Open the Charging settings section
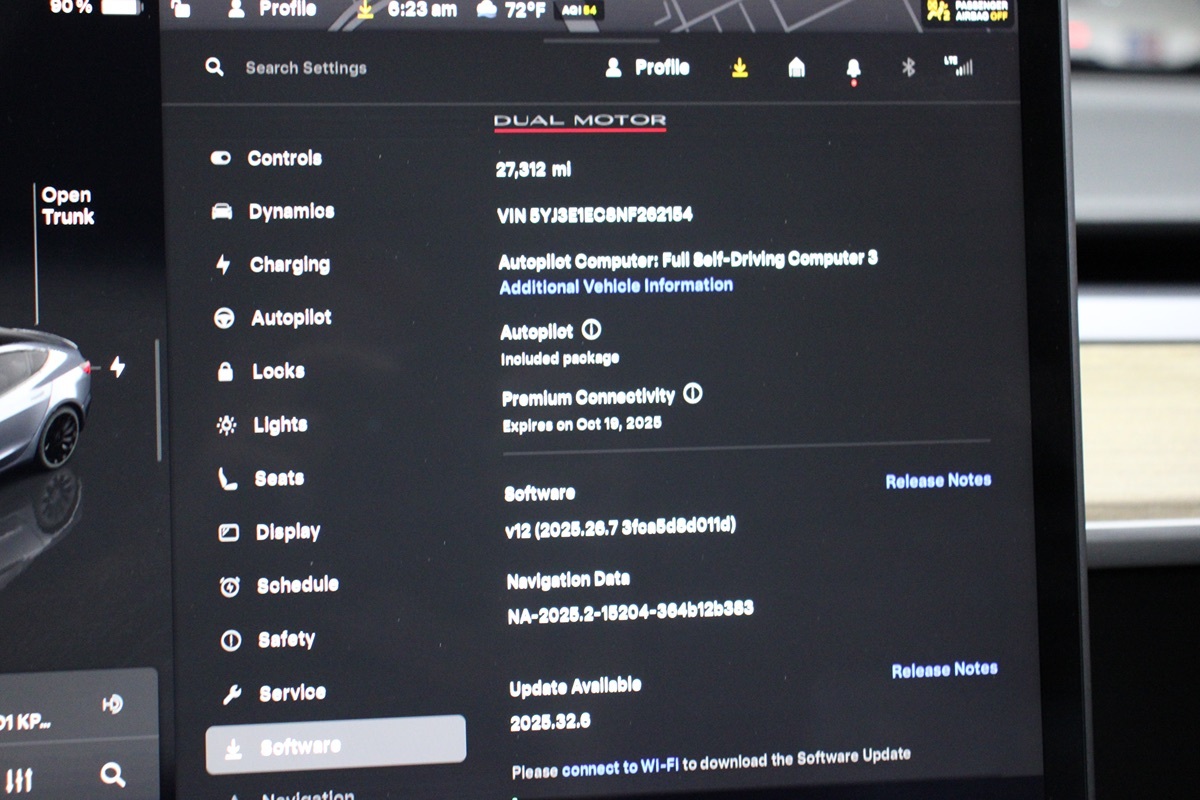This screenshot has width=1200, height=800. pyautogui.click(x=288, y=265)
